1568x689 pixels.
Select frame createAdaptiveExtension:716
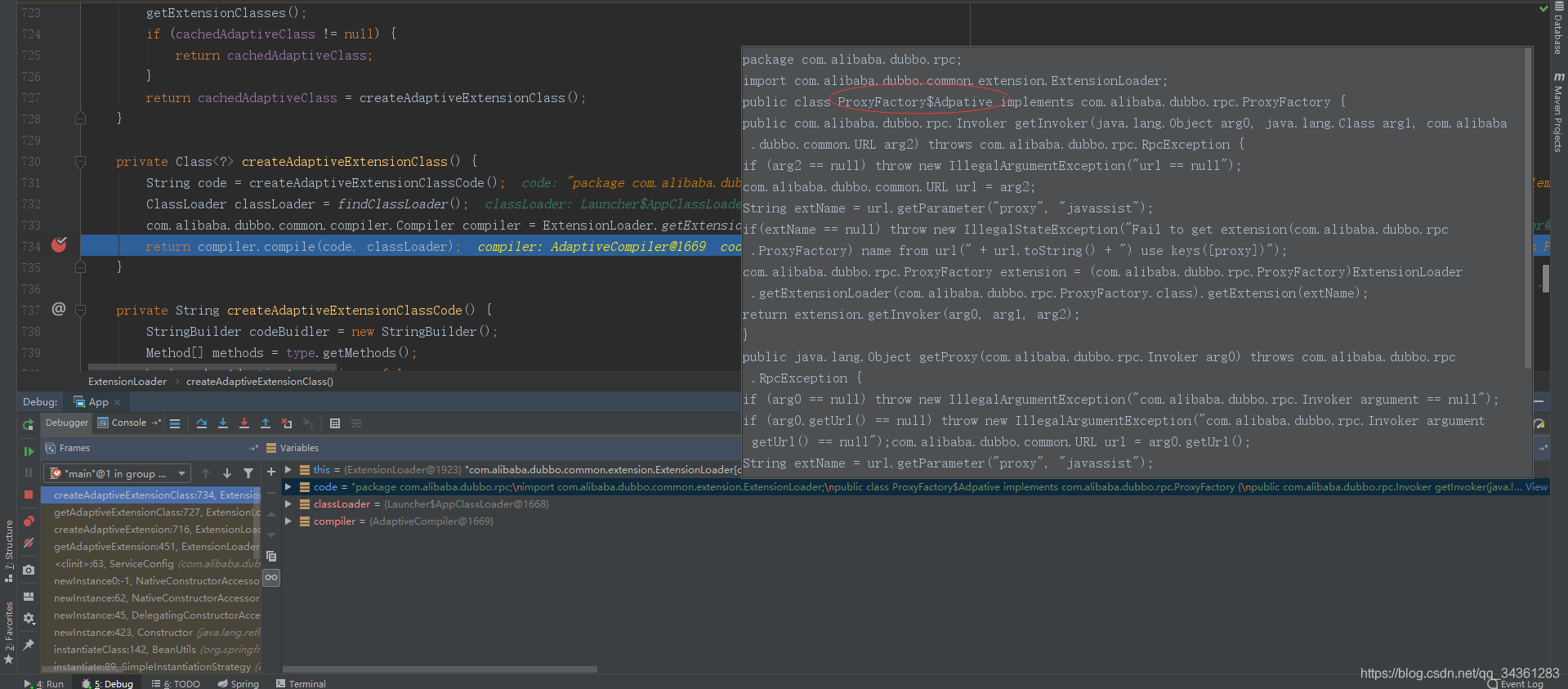(x=151, y=530)
